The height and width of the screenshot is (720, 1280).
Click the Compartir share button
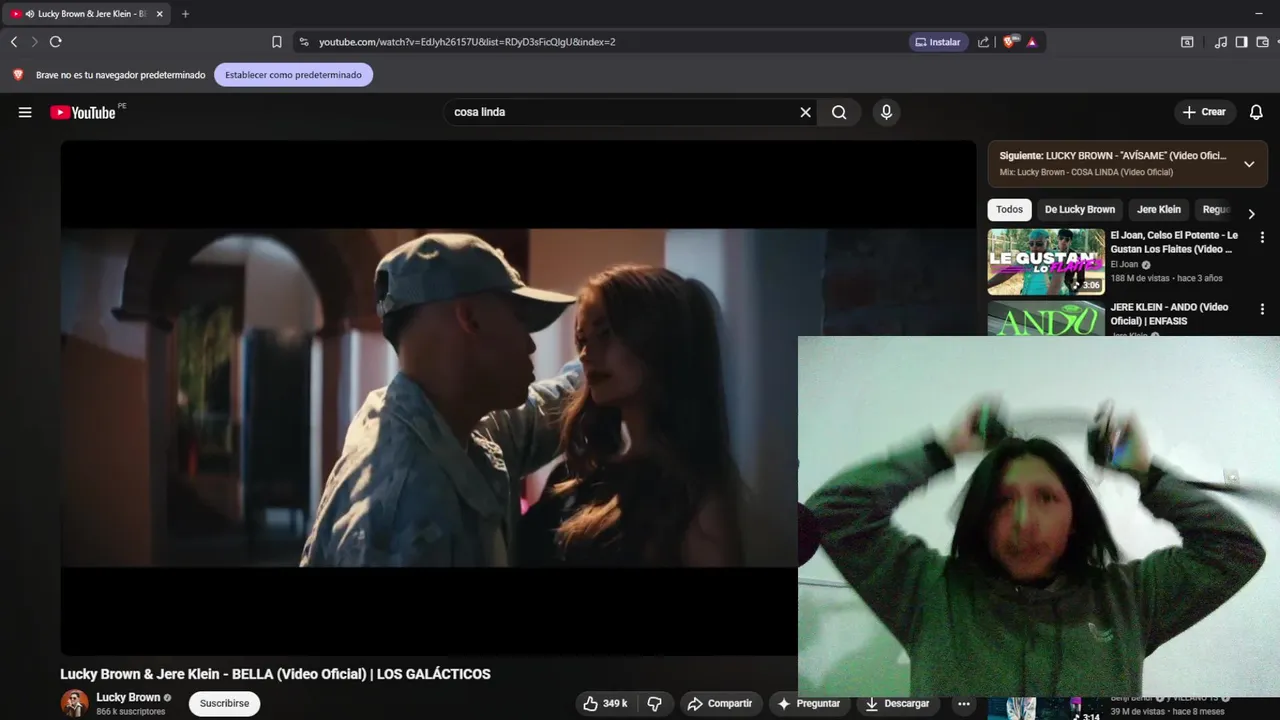pos(720,703)
